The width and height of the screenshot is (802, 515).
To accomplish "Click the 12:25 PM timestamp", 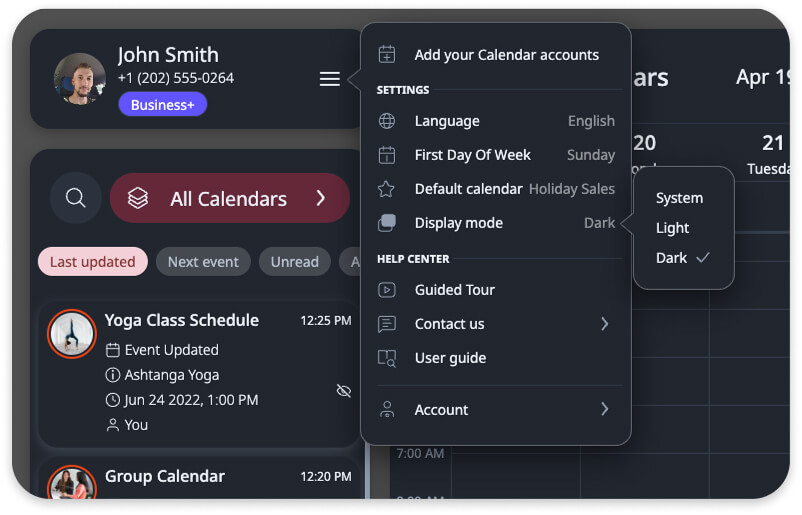I will coord(326,321).
